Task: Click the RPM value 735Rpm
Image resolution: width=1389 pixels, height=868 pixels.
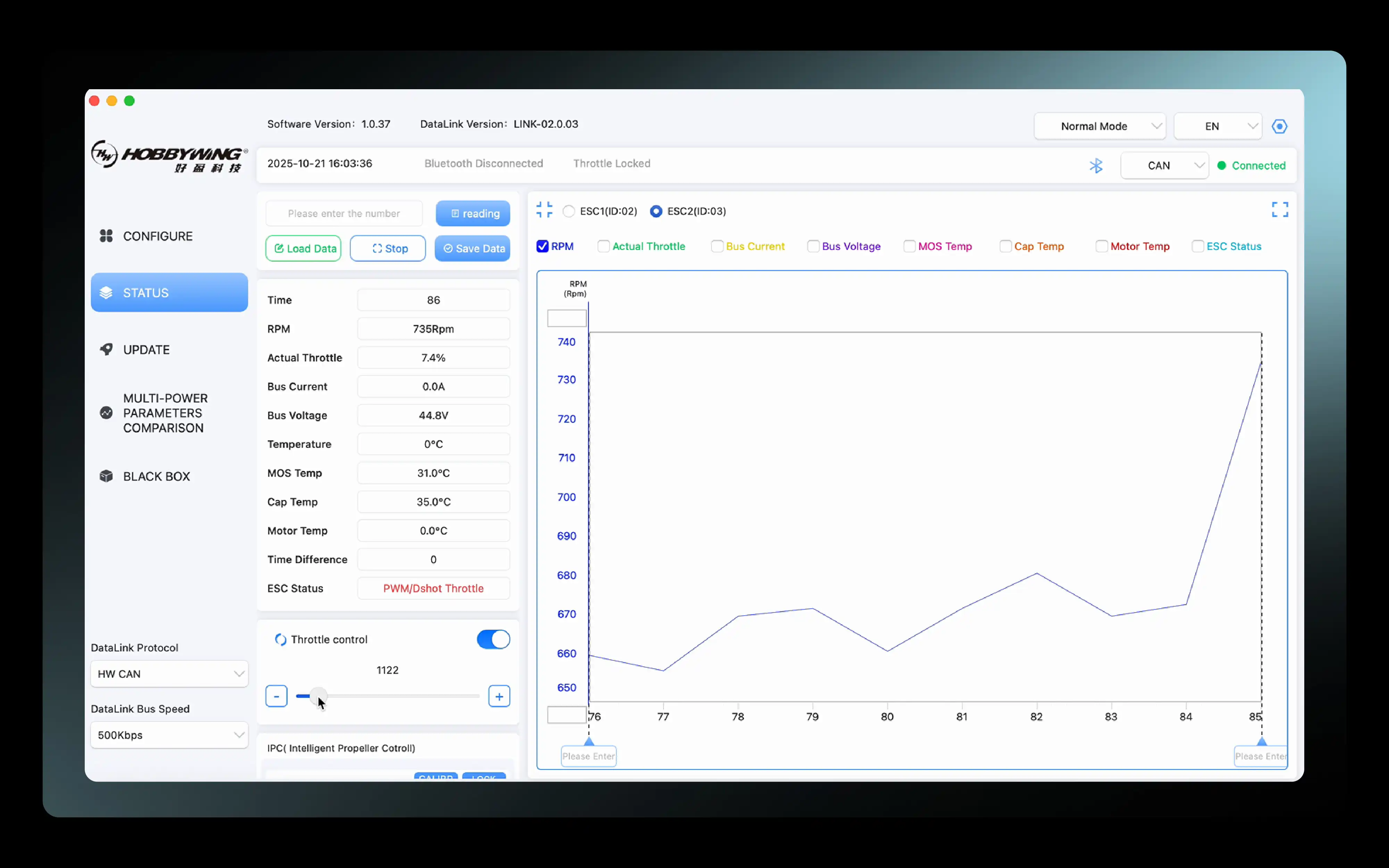Action: click(x=433, y=329)
